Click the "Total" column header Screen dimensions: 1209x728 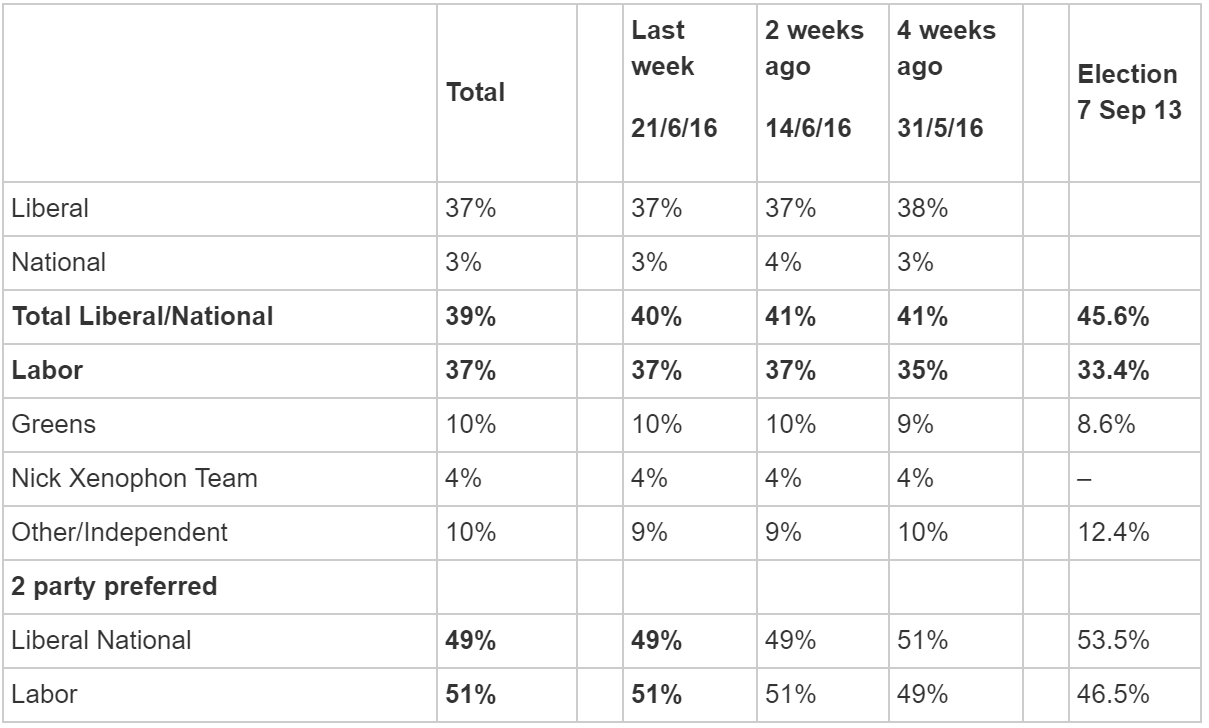475,93
